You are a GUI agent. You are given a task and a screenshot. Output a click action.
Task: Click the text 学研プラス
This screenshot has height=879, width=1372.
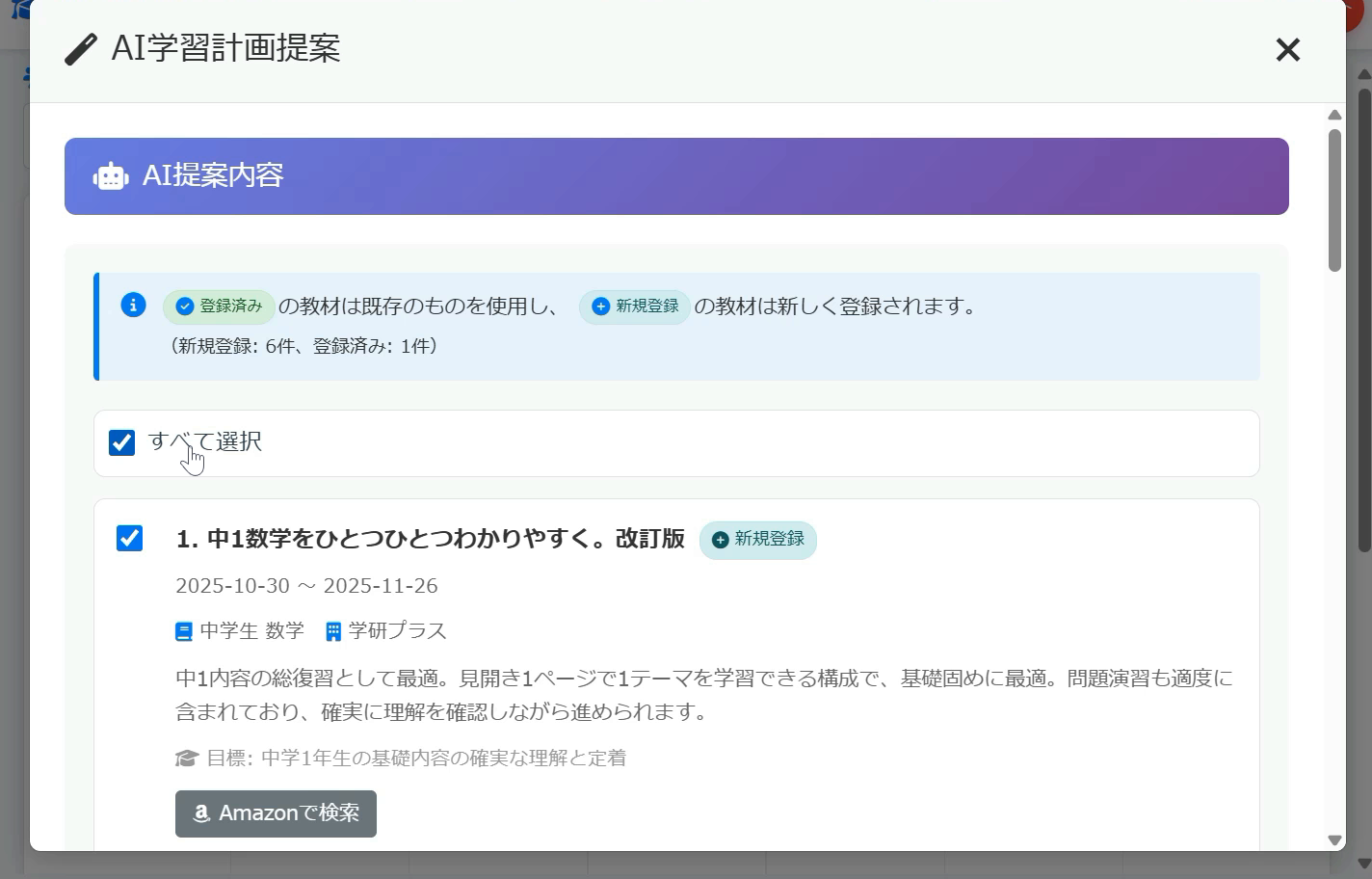pos(398,631)
